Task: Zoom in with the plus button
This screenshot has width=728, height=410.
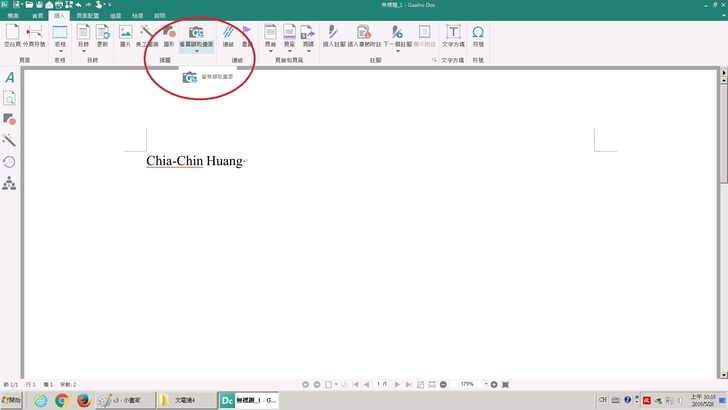Action: coord(494,384)
